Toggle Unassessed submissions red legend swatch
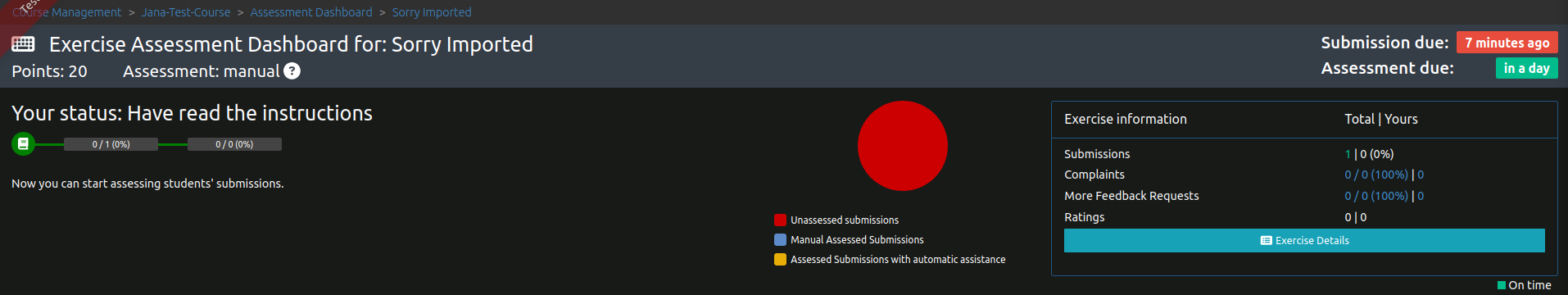 click(780, 220)
